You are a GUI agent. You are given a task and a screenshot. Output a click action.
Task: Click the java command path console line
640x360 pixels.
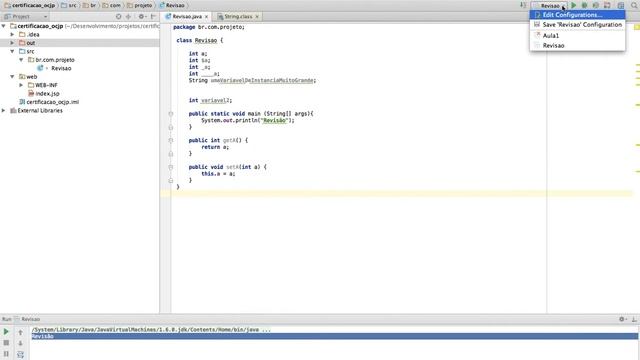coord(151,329)
